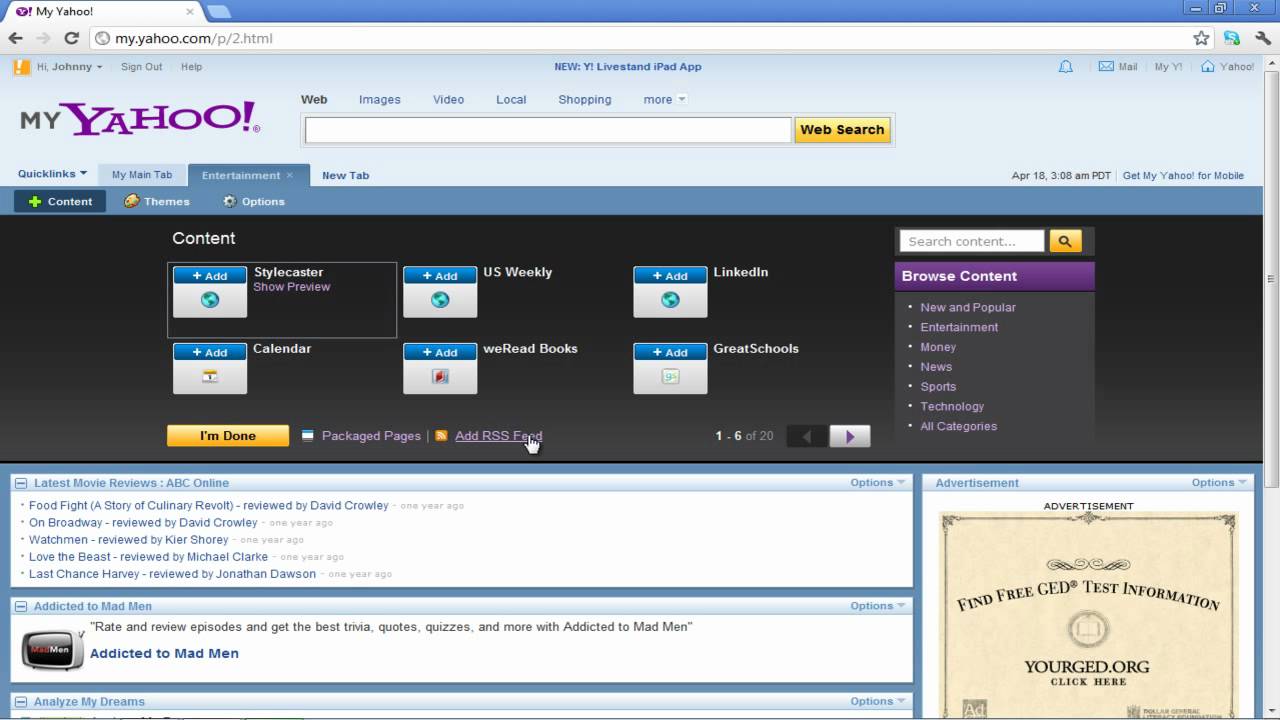
Task: Collapse the Analyze My Dreams module
Action: pyautogui.click(x=21, y=702)
